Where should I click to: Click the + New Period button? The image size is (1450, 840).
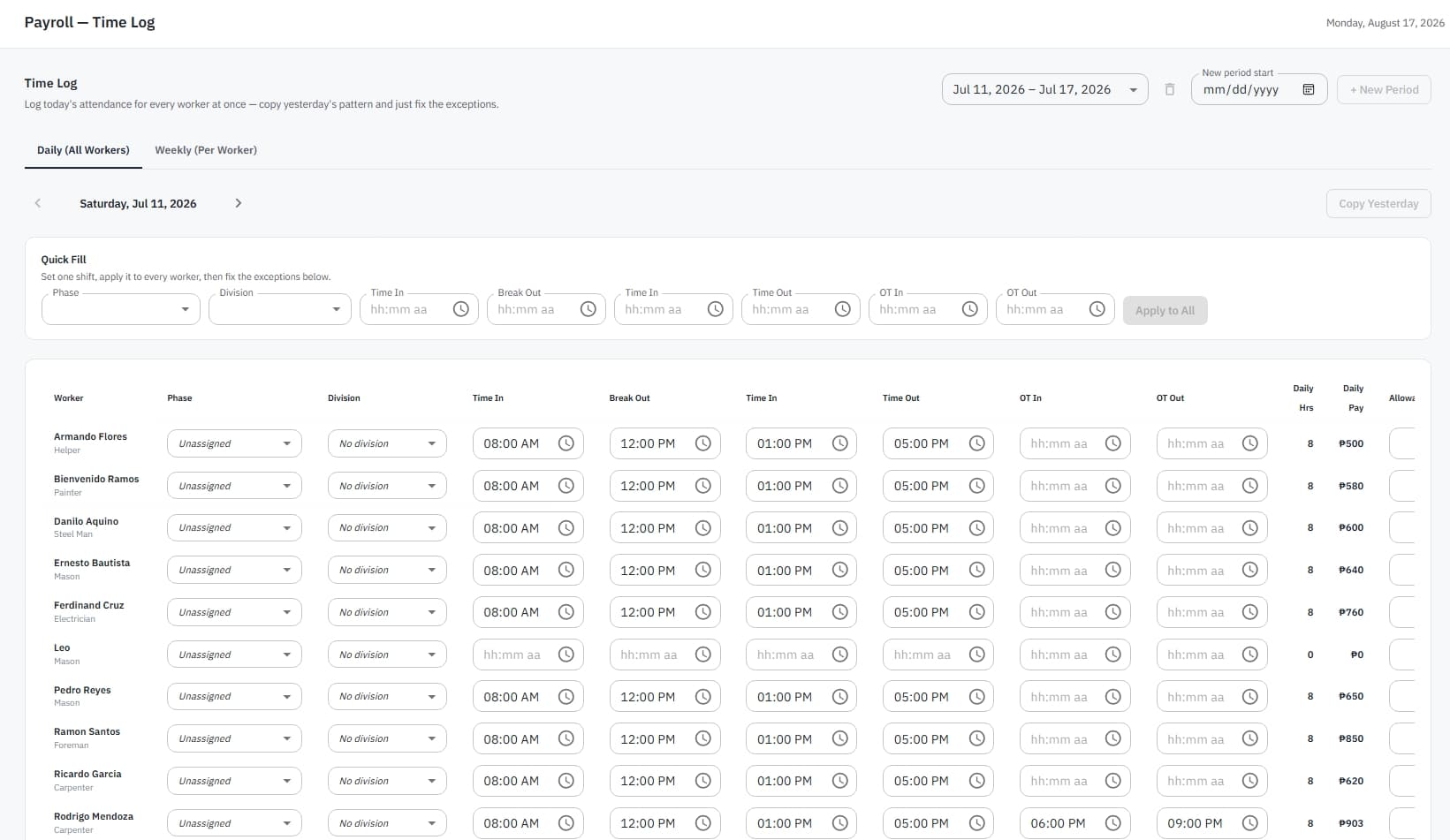pos(1384,89)
